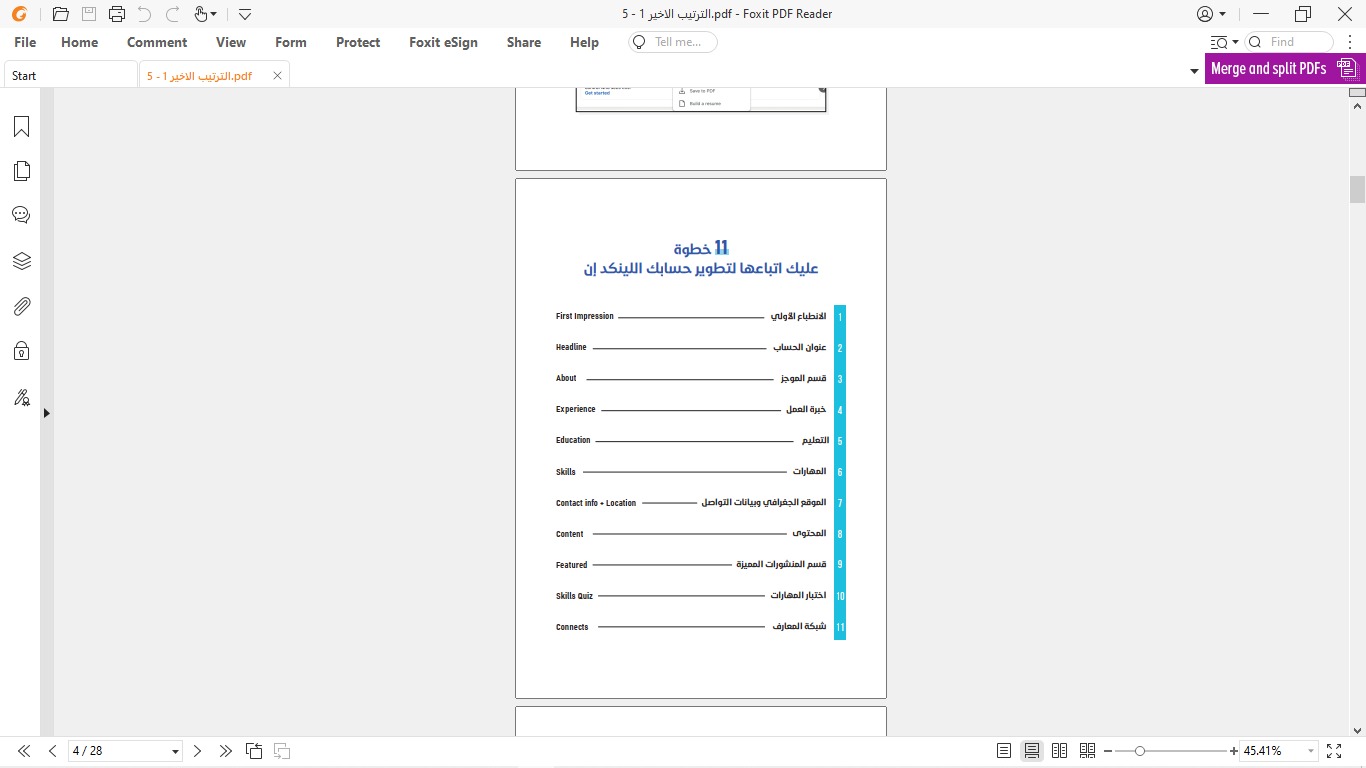Open the 45.41% zoom level dropdown
1366x768 pixels.
click(1309, 751)
